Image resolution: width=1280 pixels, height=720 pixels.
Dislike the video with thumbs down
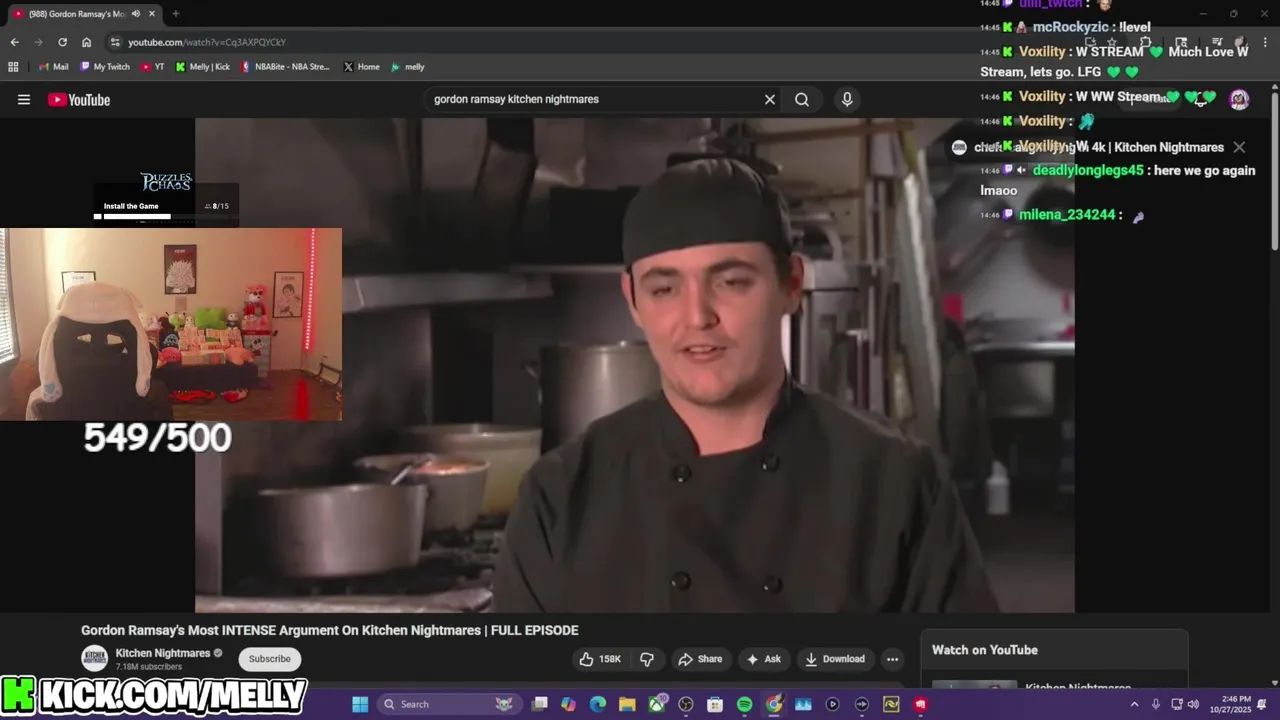(x=647, y=659)
